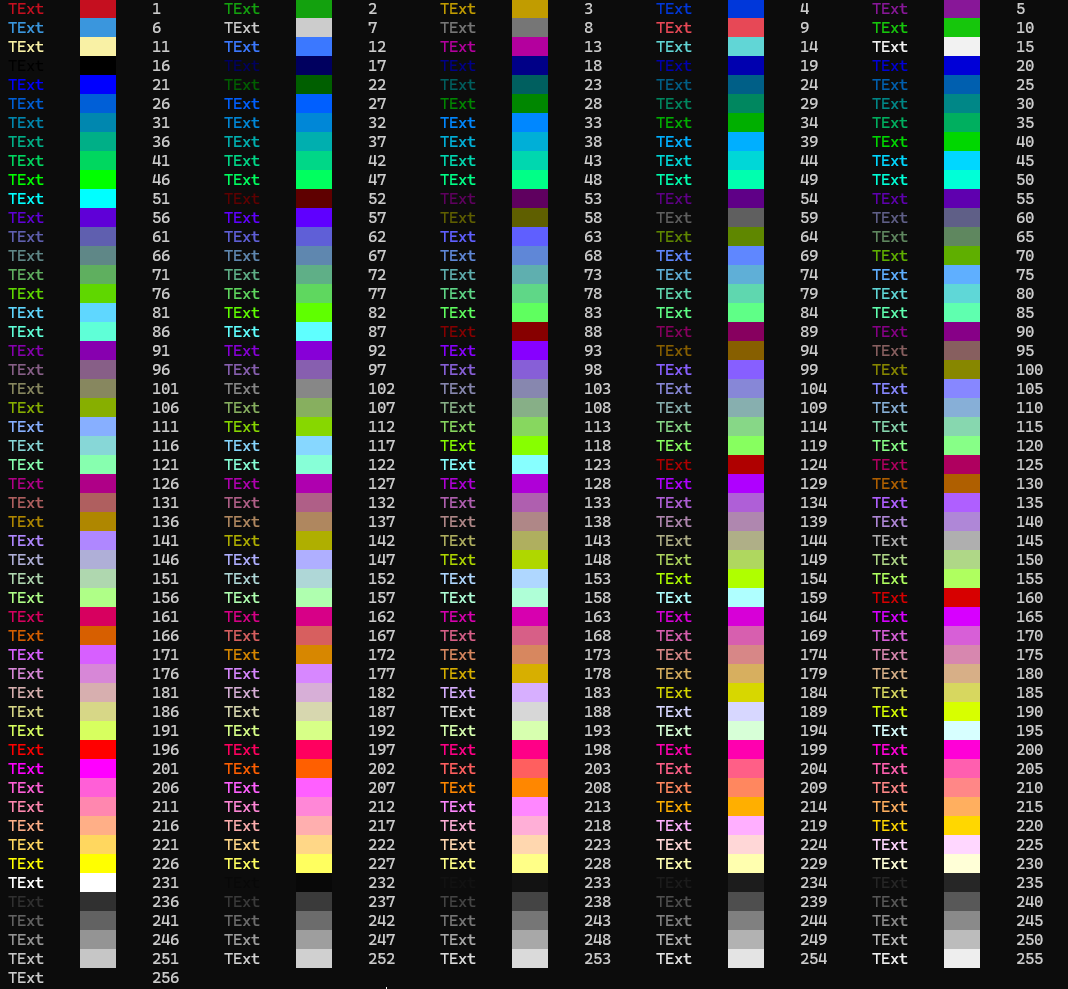The height and width of the screenshot is (989, 1068).
Task: Choose the cyan swatch numbered 51
Action: click(x=97, y=199)
